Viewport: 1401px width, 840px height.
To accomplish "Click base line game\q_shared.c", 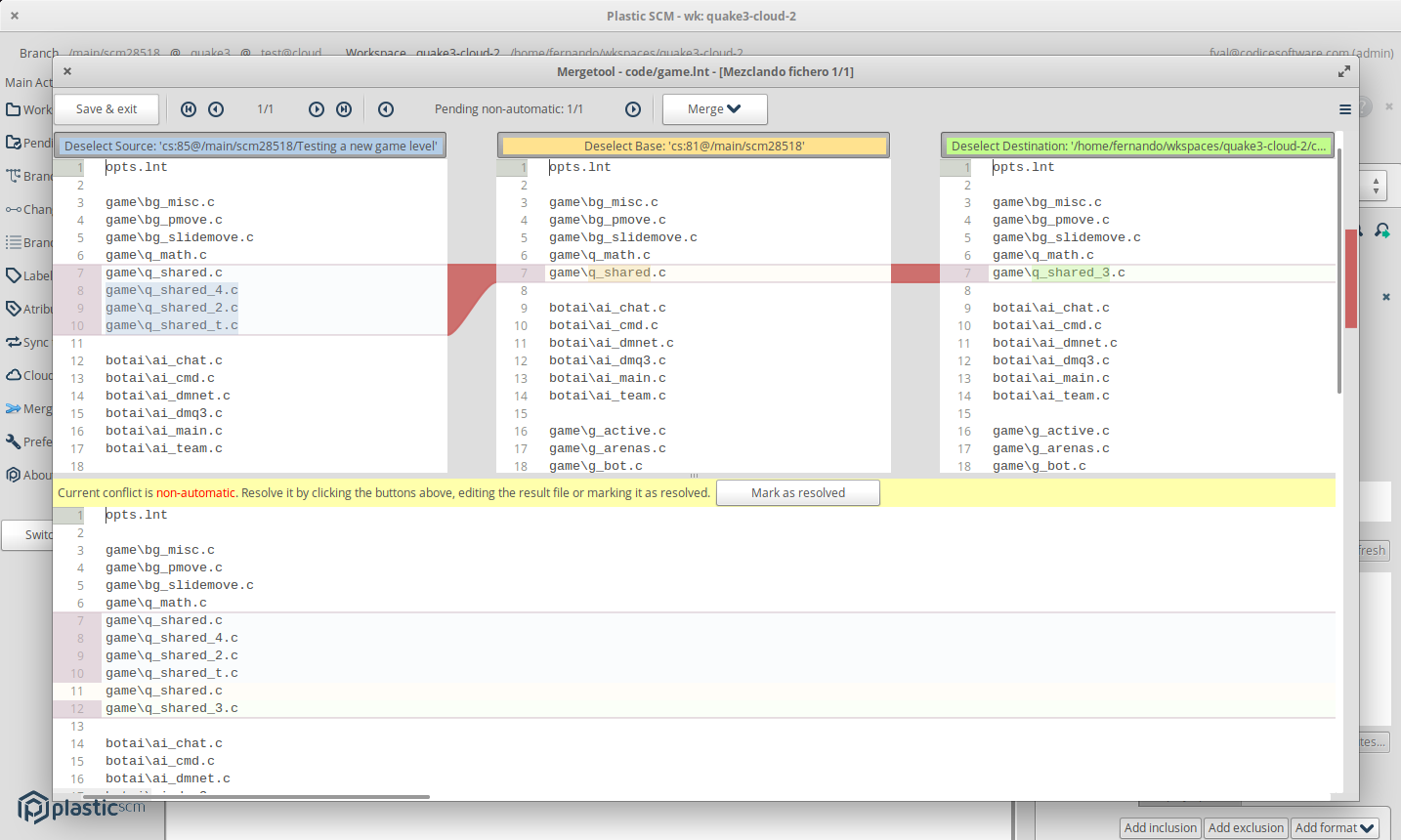I will 608,273.
